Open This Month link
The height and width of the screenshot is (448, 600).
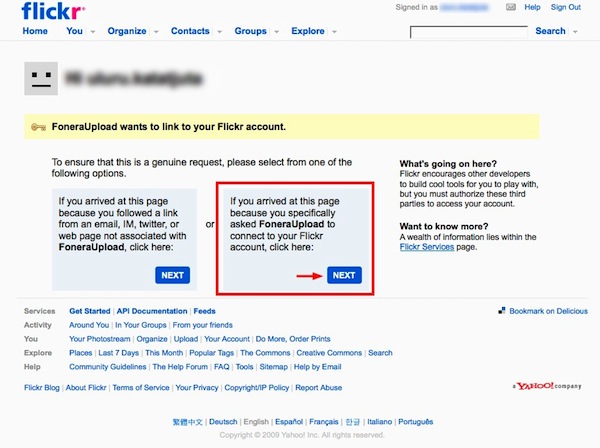point(164,353)
